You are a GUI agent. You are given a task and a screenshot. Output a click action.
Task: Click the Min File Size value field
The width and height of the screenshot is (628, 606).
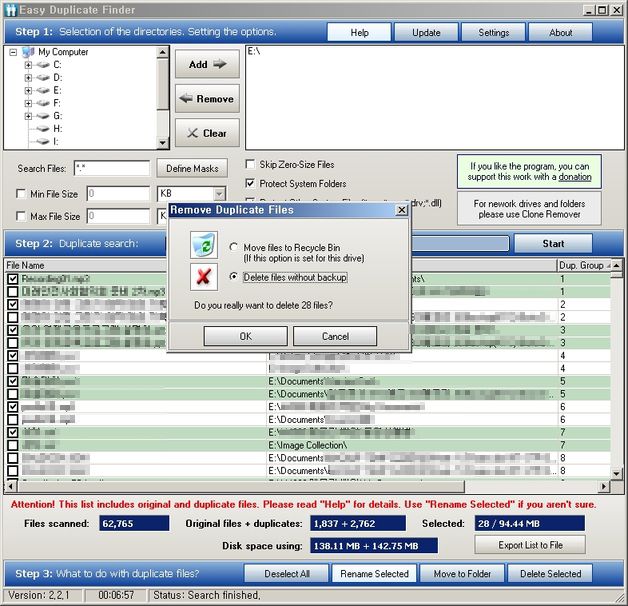[118, 194]
